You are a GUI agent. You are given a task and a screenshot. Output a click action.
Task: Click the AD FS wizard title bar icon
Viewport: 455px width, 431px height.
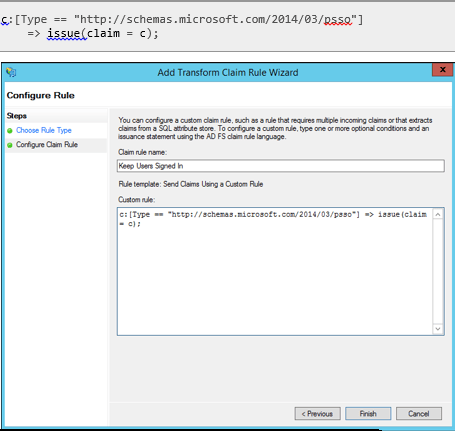click(x=11, y=72)
